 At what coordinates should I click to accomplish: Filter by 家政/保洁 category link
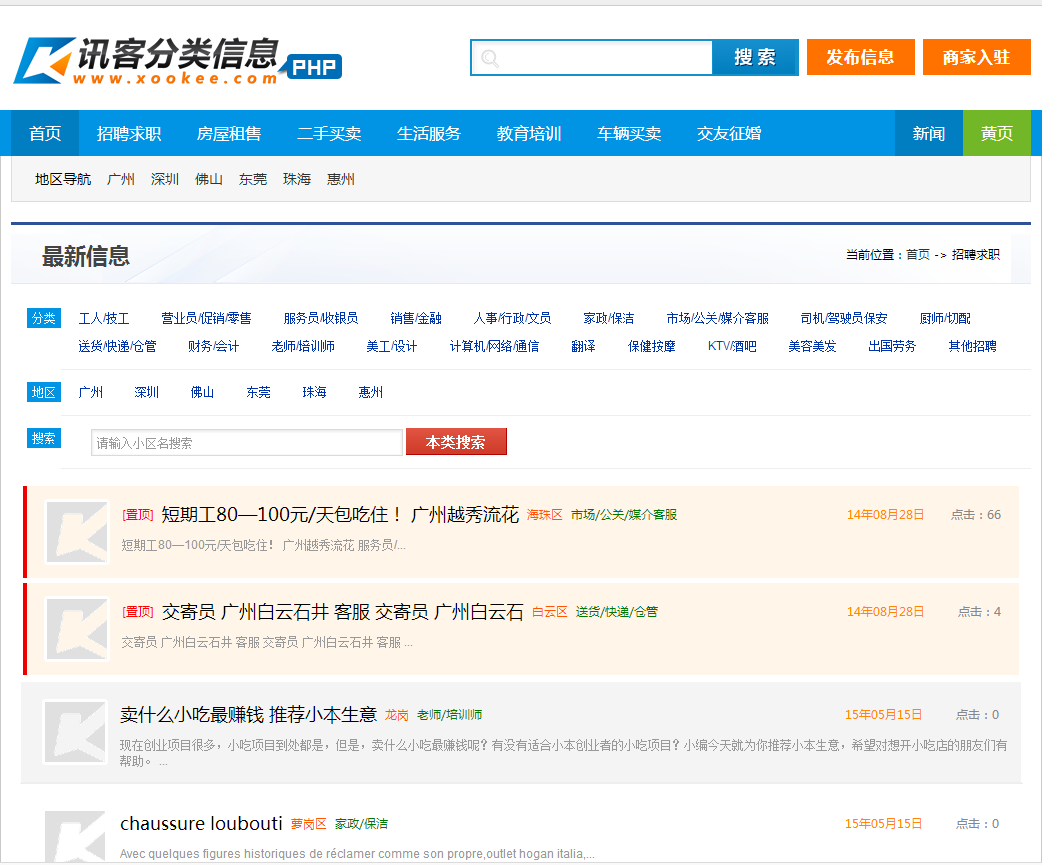coord(609,318)
